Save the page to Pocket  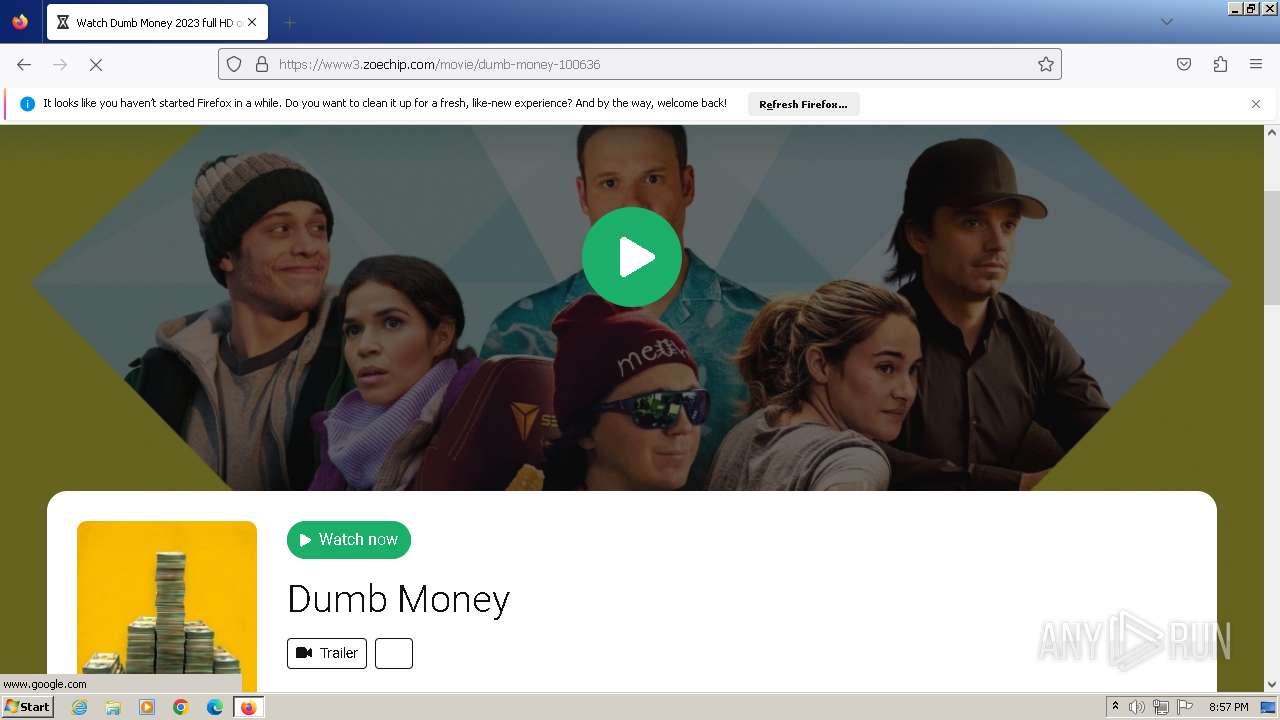point(1184,64)
